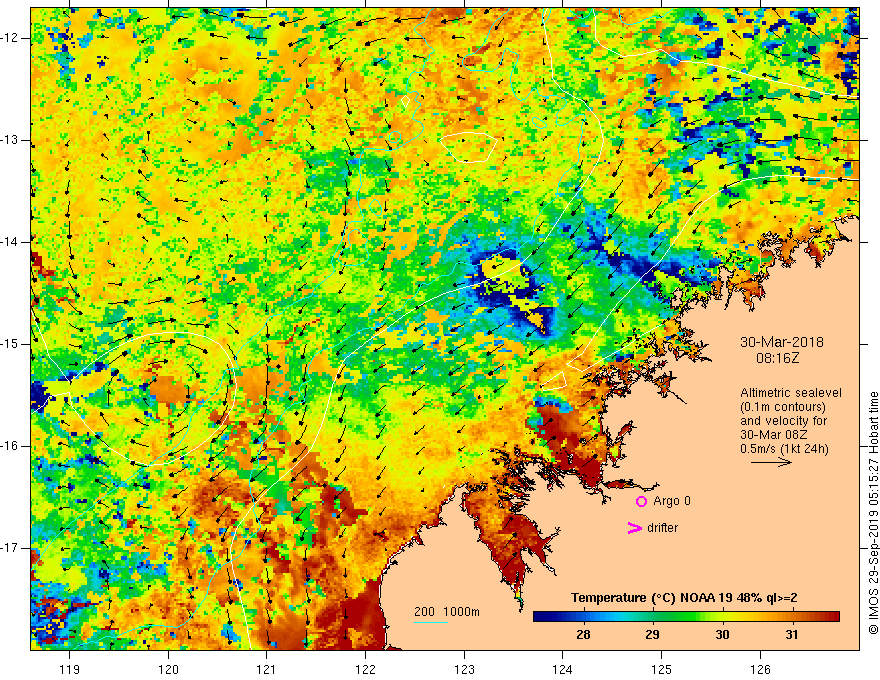The height and width of the screenshot is (680, 880).
Task: Click the magenta Argo circle legend marker
Action: [641, 502]
